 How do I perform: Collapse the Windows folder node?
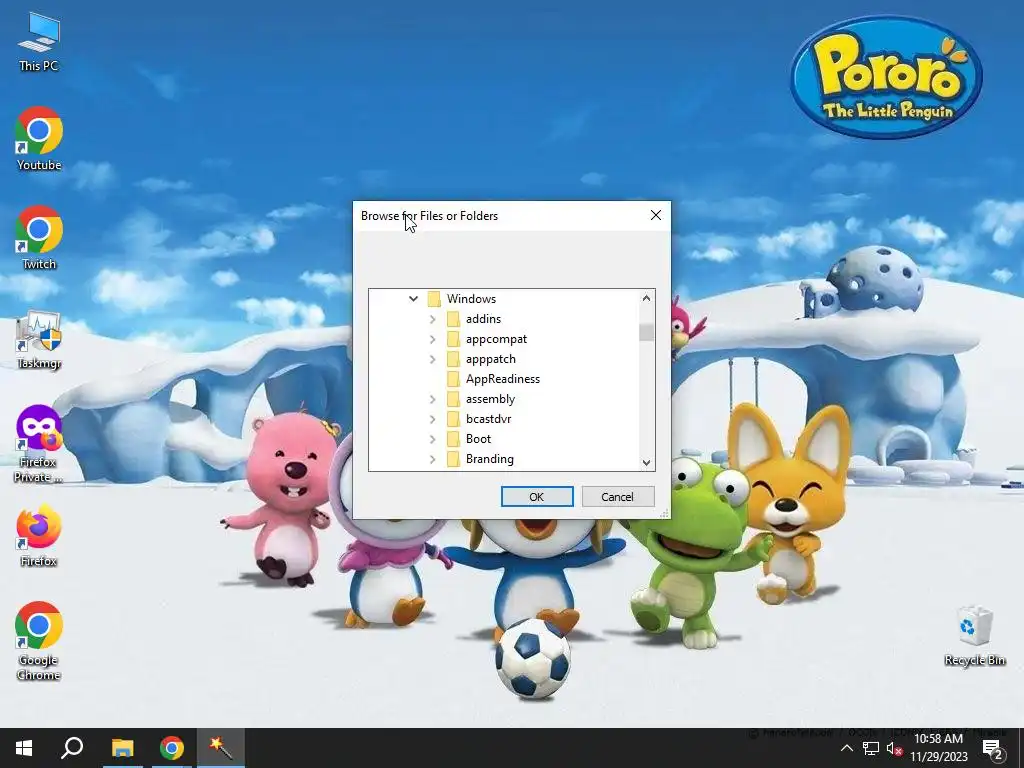click(x=413, y=298)
